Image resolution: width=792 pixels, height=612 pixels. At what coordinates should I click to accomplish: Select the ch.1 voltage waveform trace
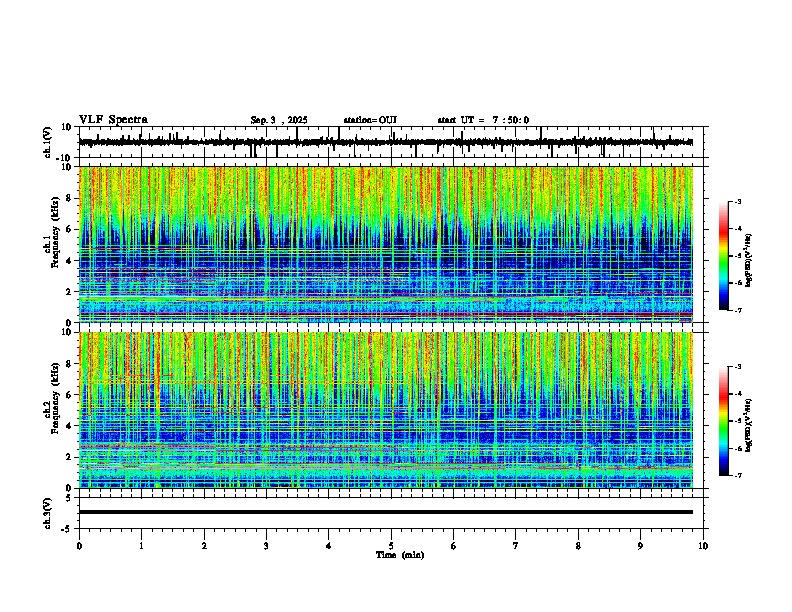pos(386,142)
